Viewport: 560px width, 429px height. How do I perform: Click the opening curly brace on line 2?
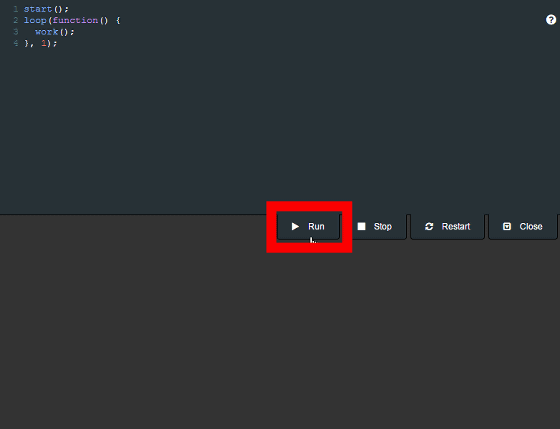(118, 20)
